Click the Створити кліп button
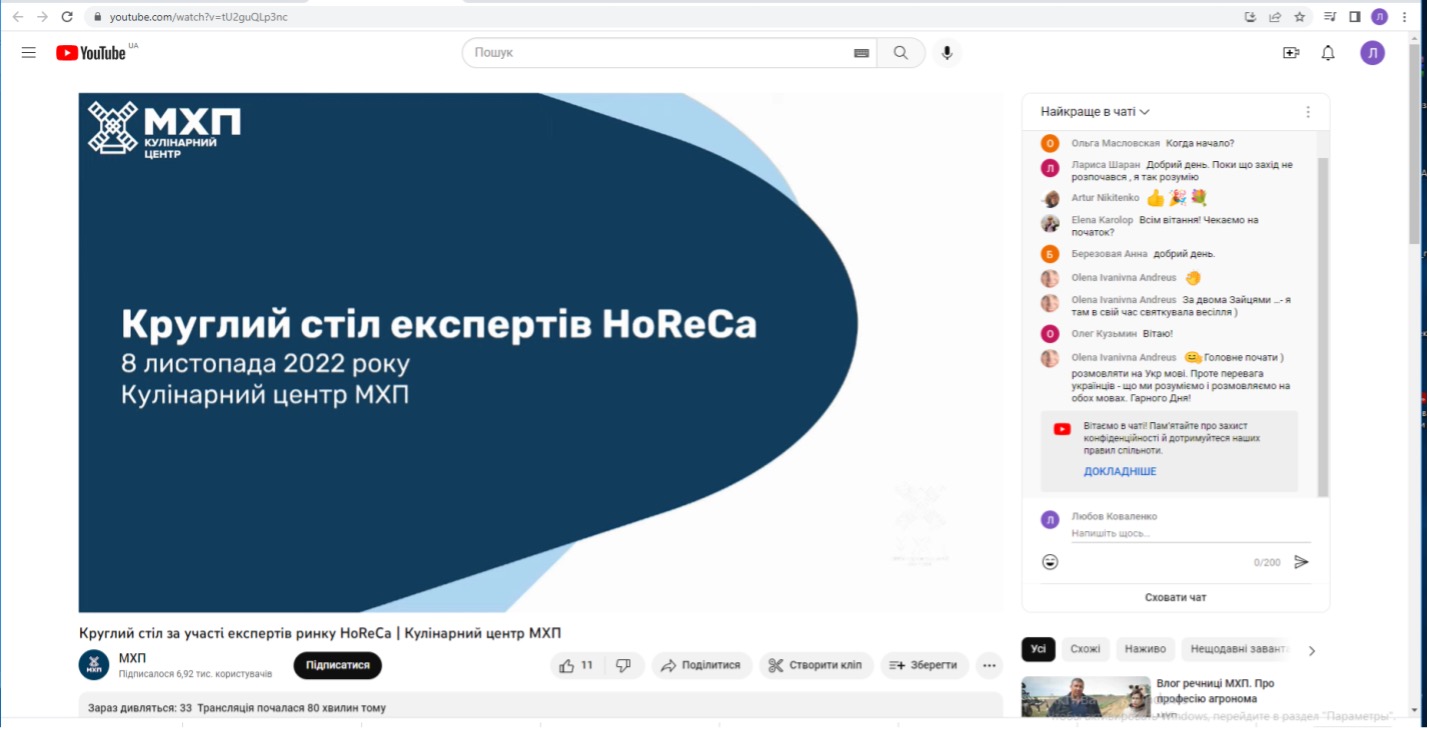 click(816, 665)
